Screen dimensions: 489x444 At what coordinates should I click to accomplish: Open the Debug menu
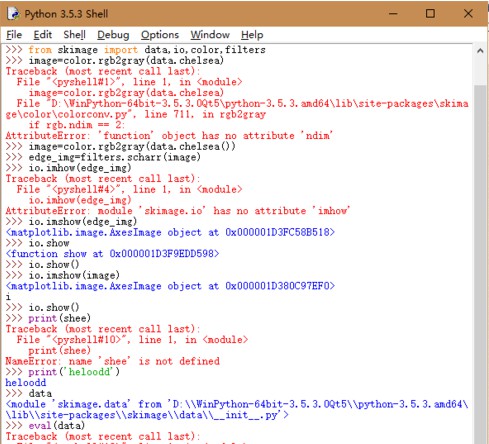click(x=113, y=35)
